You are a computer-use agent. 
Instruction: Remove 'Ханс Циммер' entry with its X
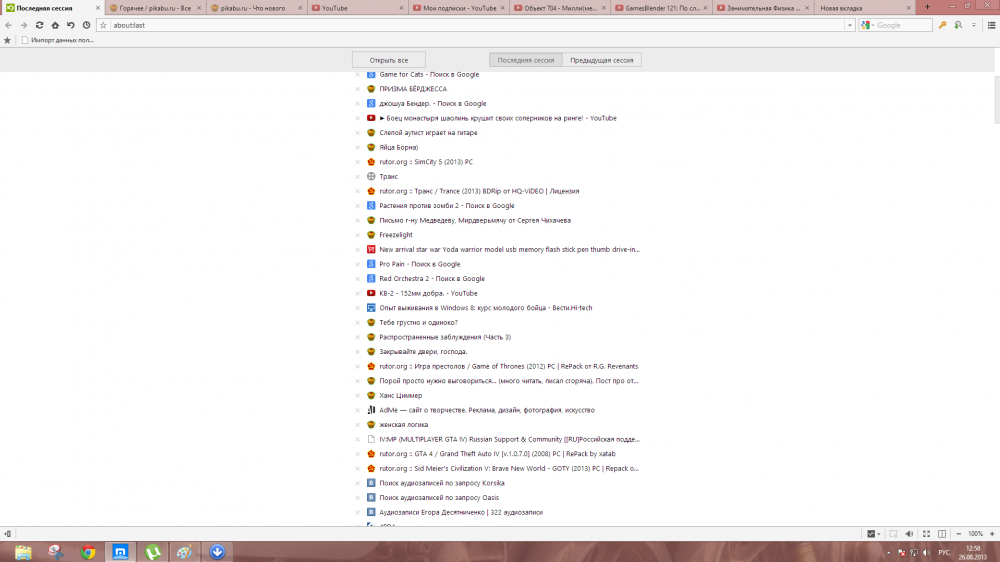[358, 396]
